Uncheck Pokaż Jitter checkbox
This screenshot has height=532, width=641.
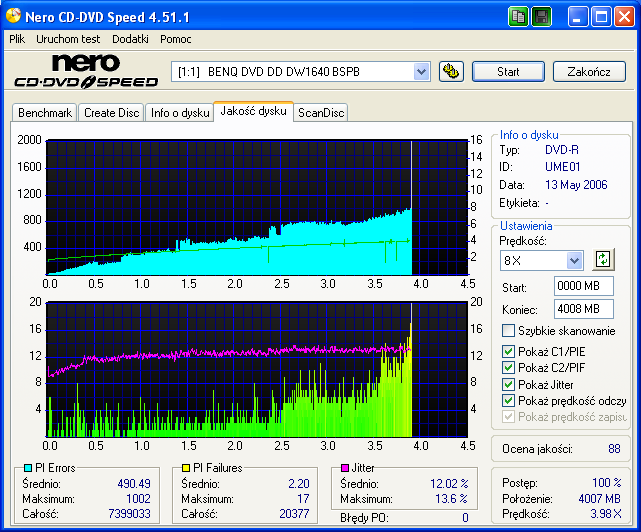[508, 384]
